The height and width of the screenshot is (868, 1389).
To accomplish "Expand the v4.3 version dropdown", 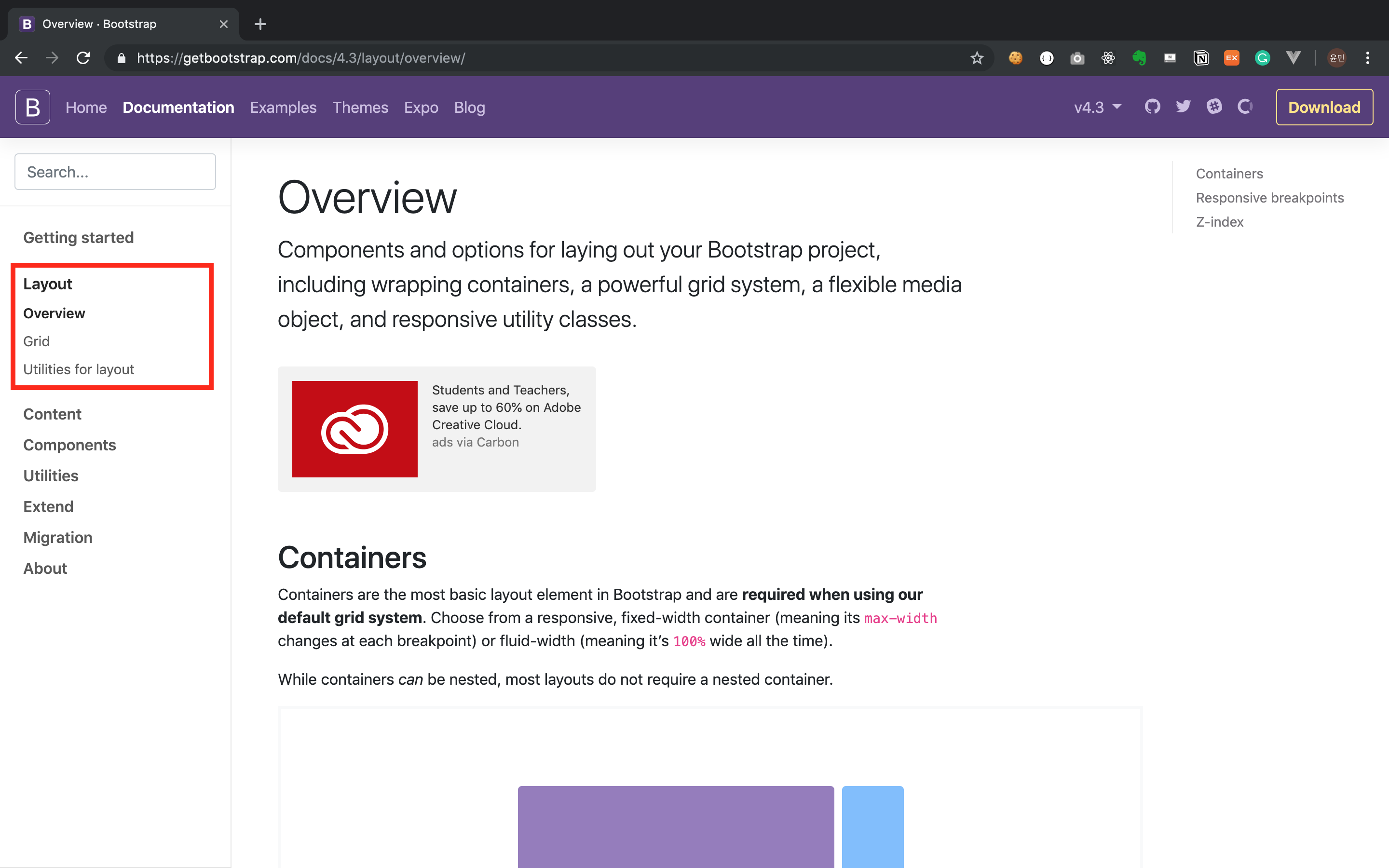I will pyautogui.click(x=1097, y=108).
